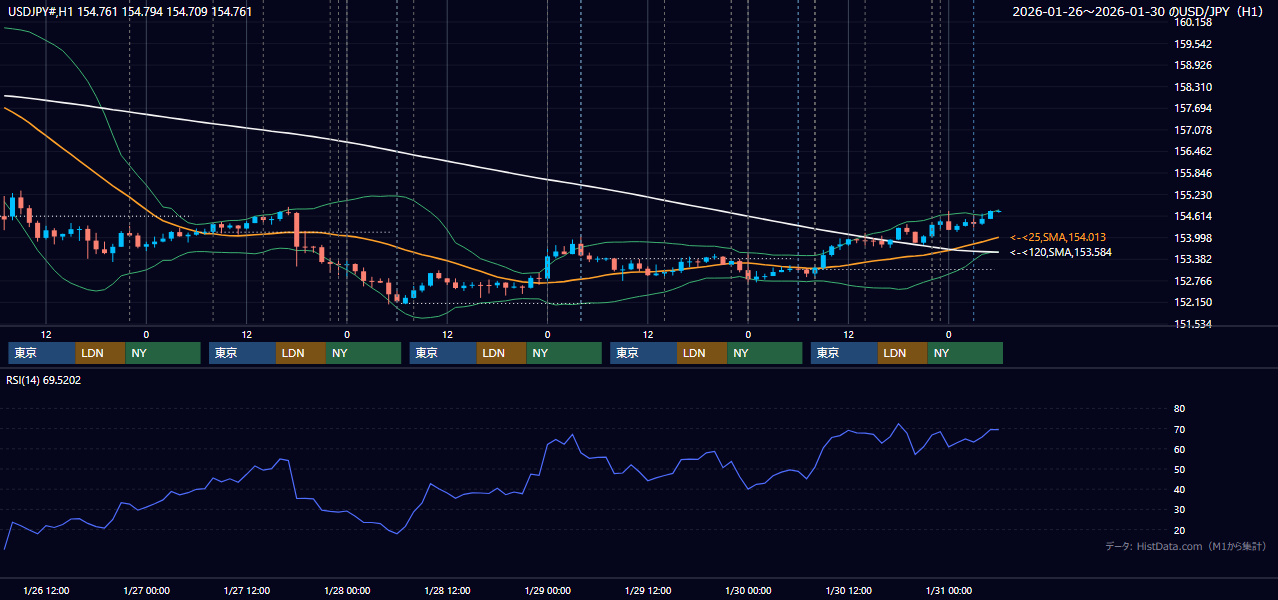Select the RSI(14) 69.5202 indicator title
This screenshot has height=600, width=1278.
click(x=44, y=380)
